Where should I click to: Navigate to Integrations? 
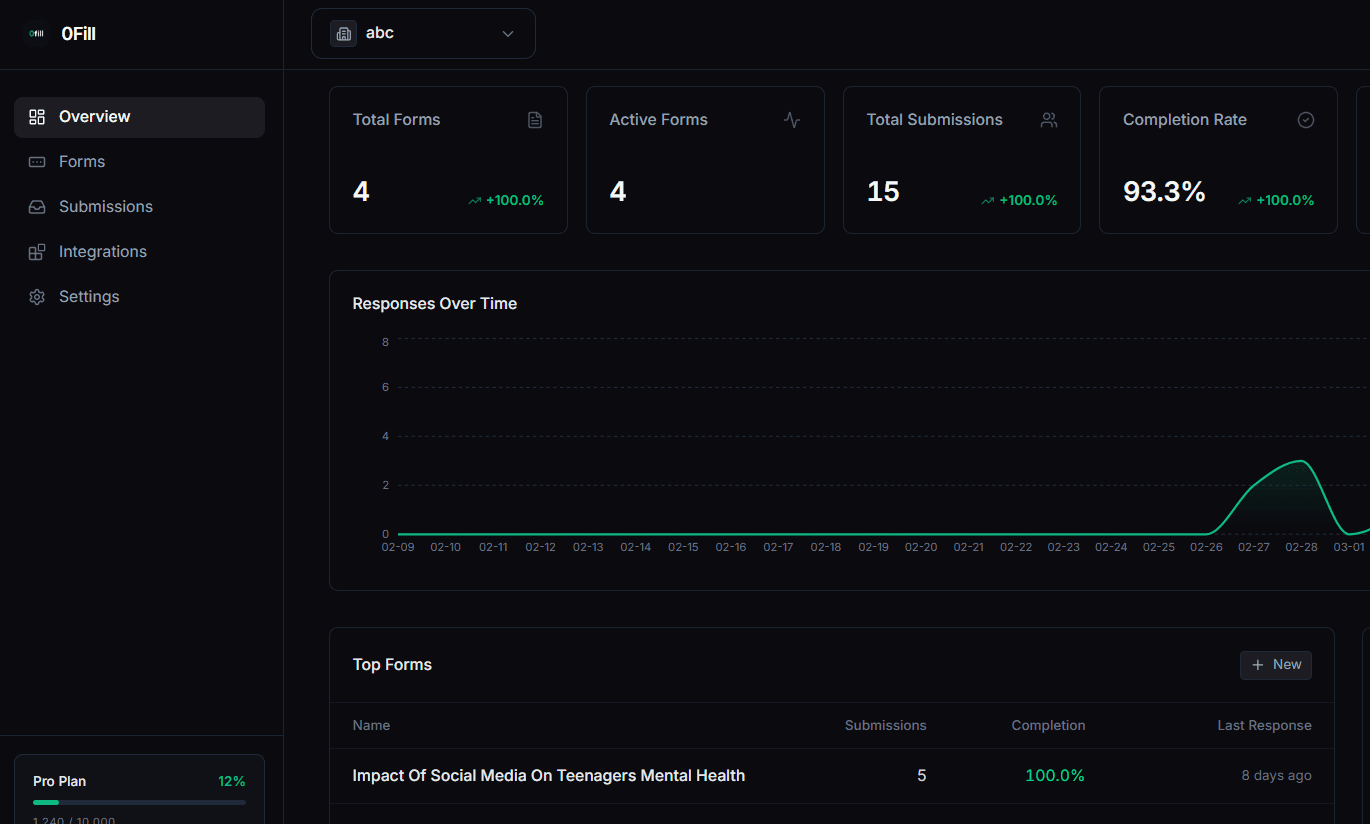pyautogui.click(x=139, y=252)
